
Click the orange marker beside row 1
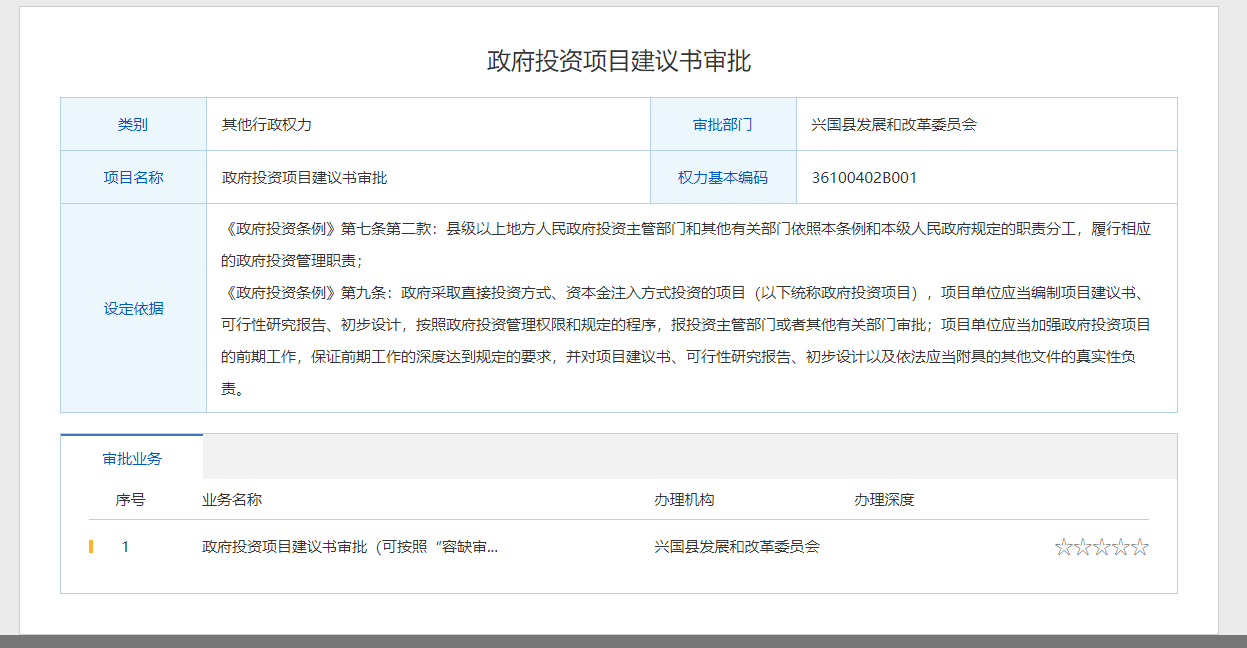point(91,547)
